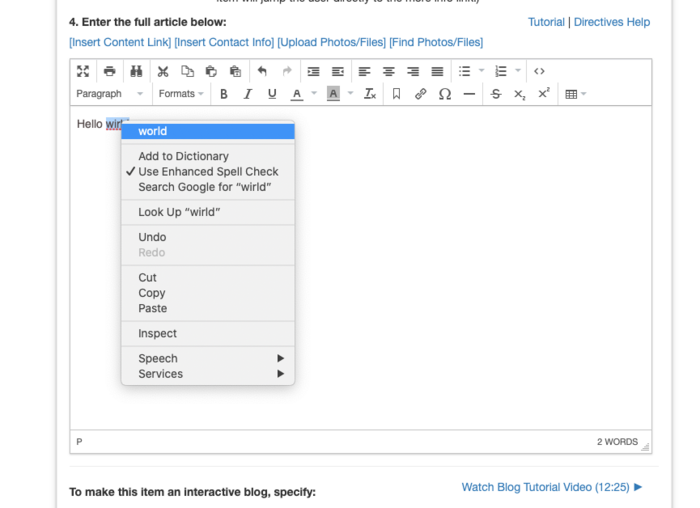Watch Blog Tutorial Video link
This screenshot has width=700, height=508.
click(x=552, y=487)
